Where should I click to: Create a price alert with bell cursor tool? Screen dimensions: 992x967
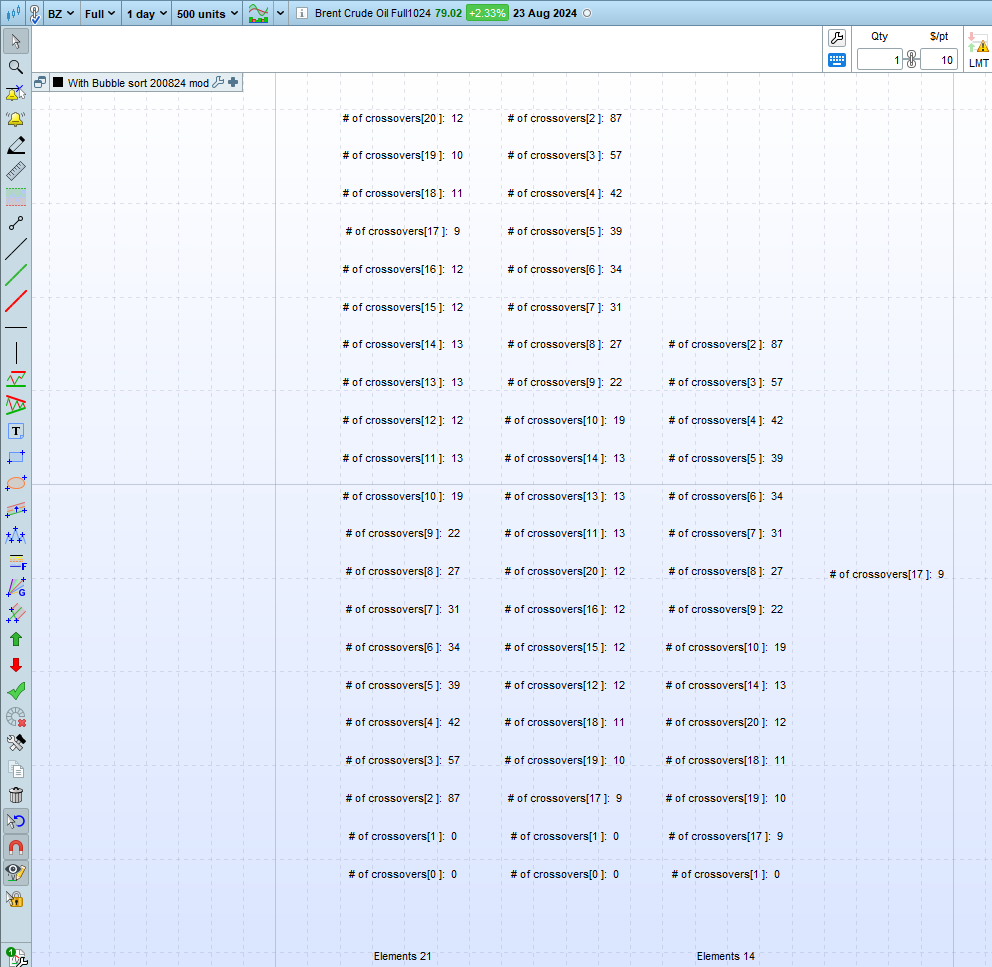tap(16, 93)
